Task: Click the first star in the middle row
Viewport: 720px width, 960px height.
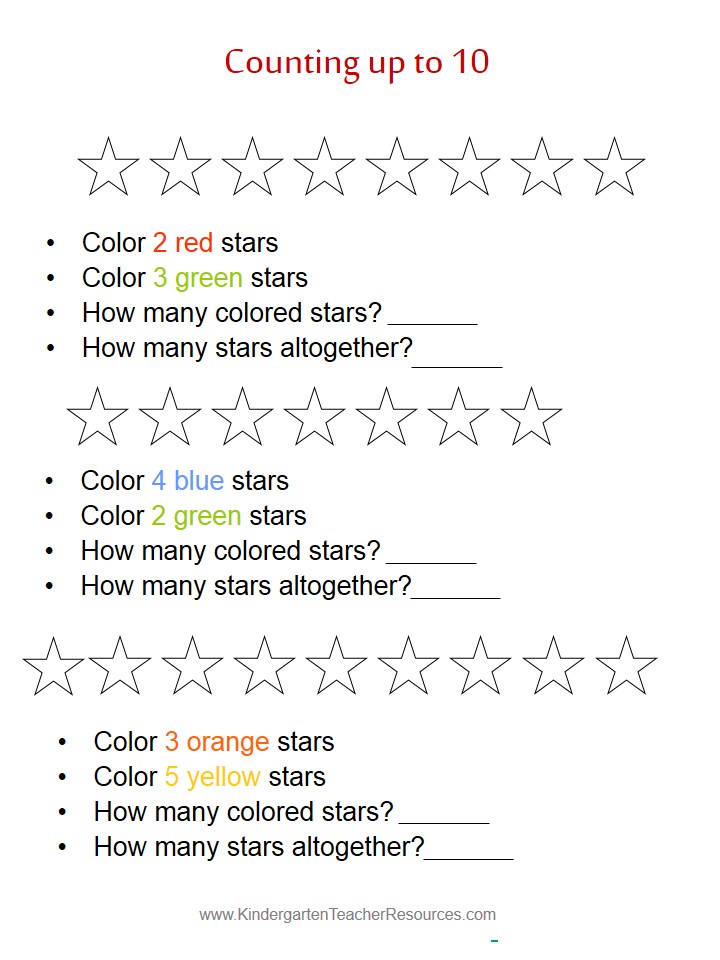Action: 97,417
